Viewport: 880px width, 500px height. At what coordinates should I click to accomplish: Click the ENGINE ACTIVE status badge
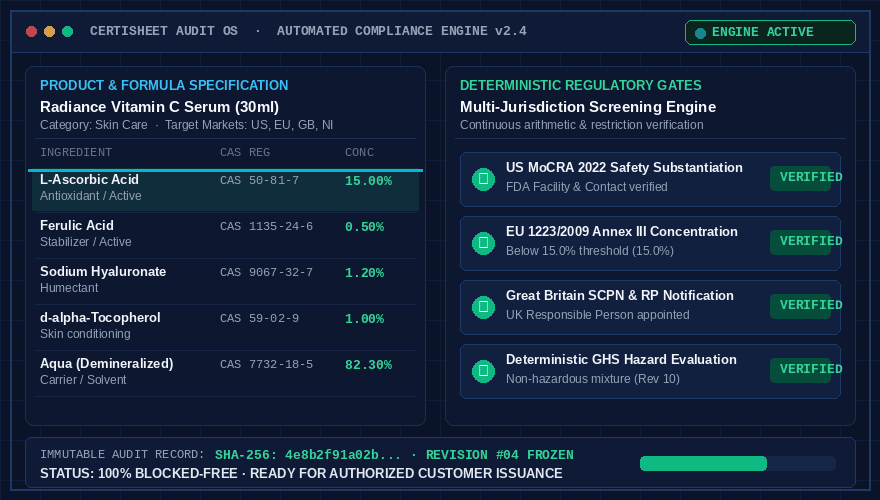pos(770,33)
